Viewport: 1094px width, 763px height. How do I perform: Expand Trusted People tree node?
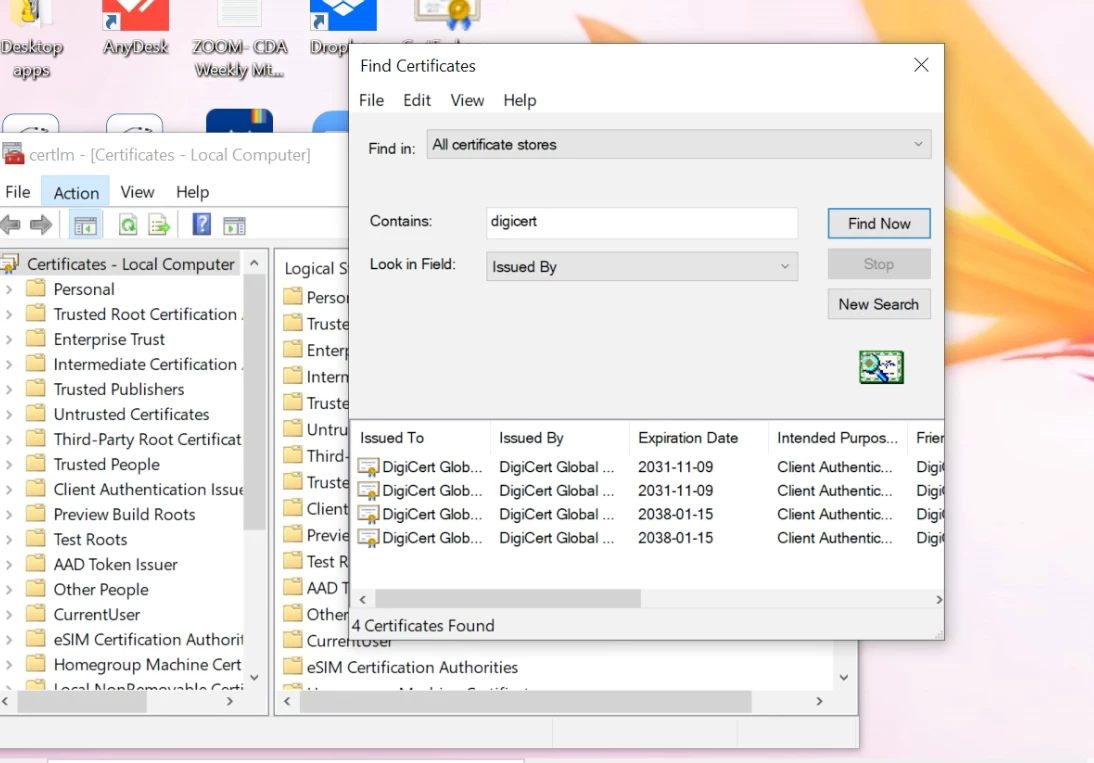[9, 464]
